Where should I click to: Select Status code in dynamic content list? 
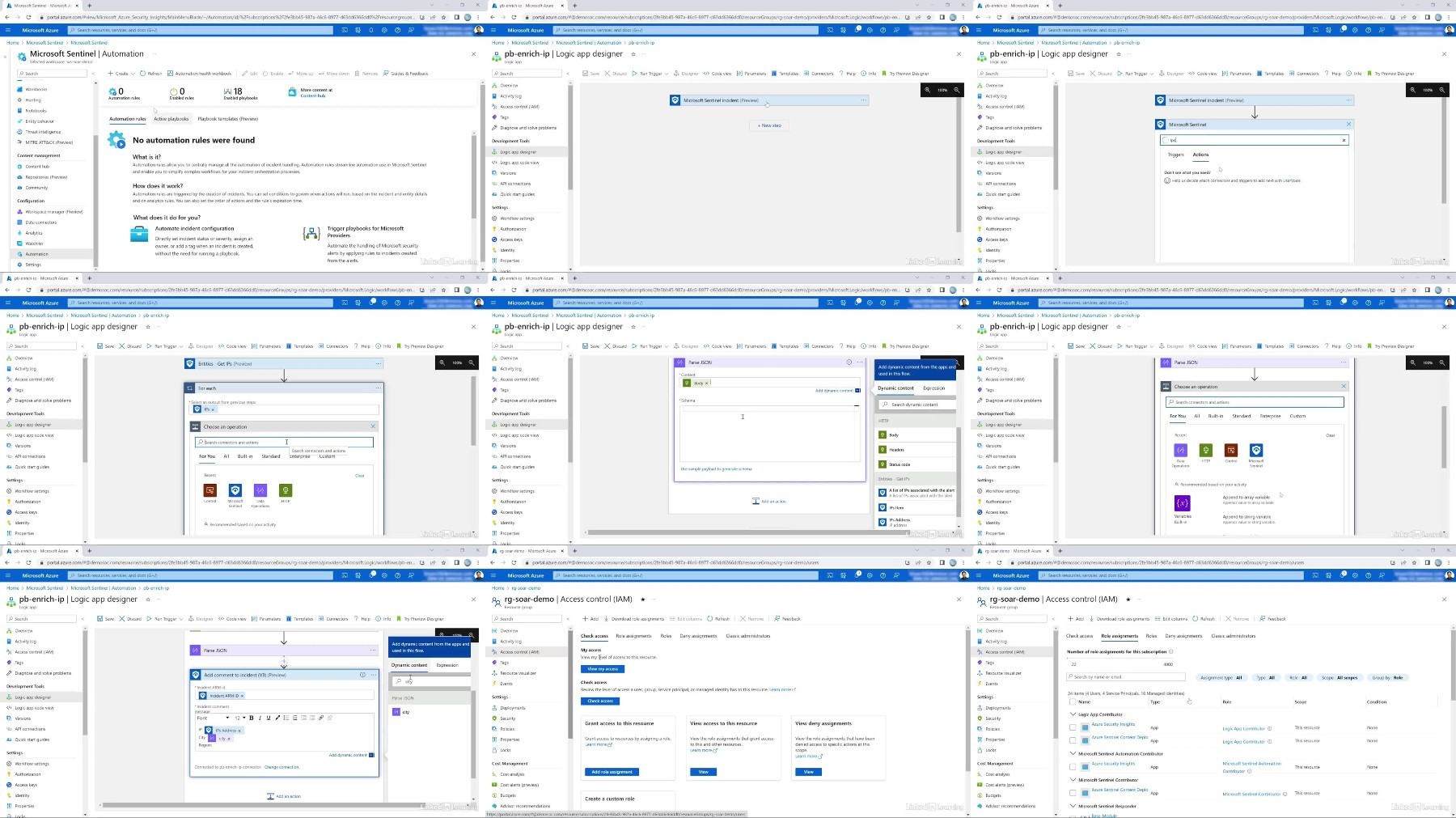pyautogui.click(x=916, y=464)
